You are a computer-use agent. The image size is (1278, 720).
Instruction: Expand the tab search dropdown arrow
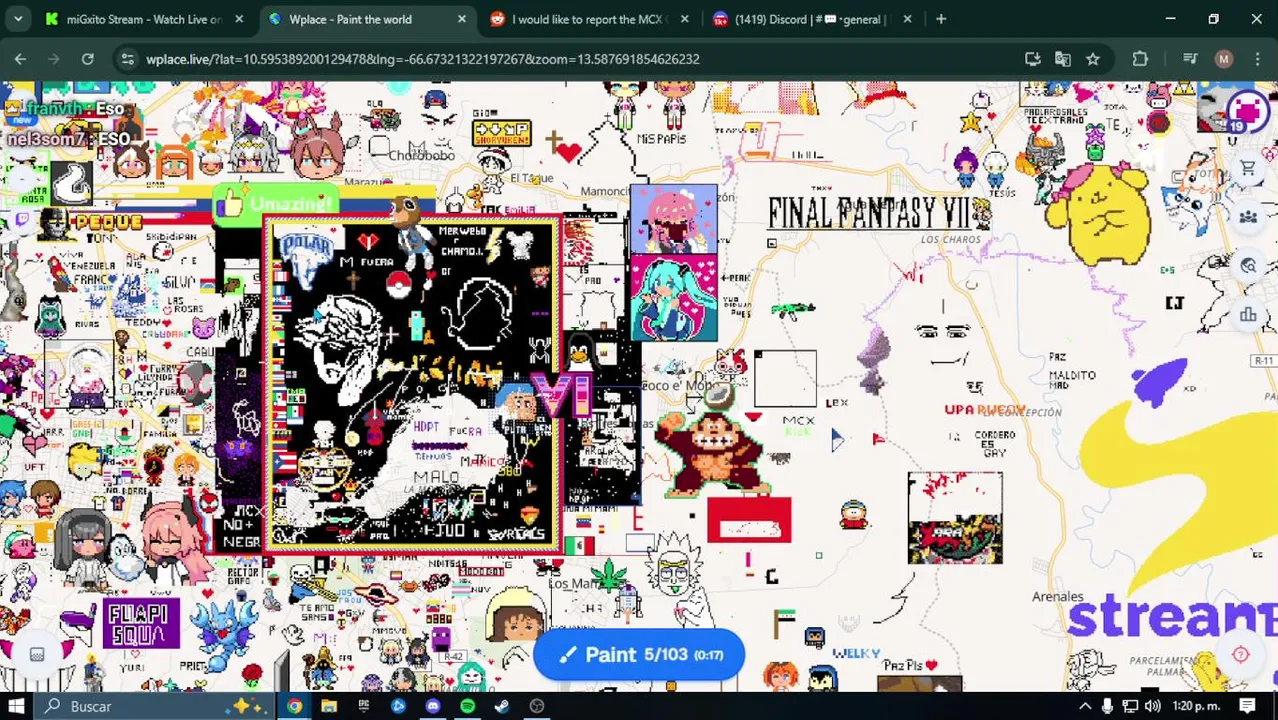click(x=18, y=19)
